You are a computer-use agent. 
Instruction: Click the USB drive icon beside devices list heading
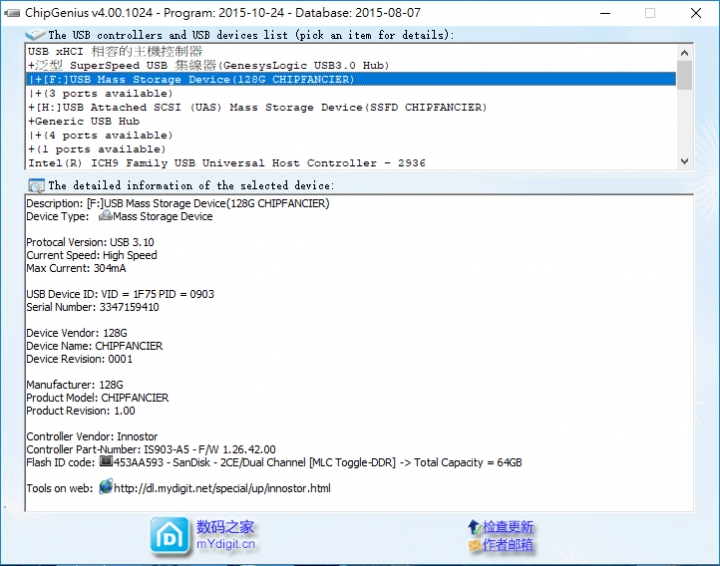pos(35,34)
